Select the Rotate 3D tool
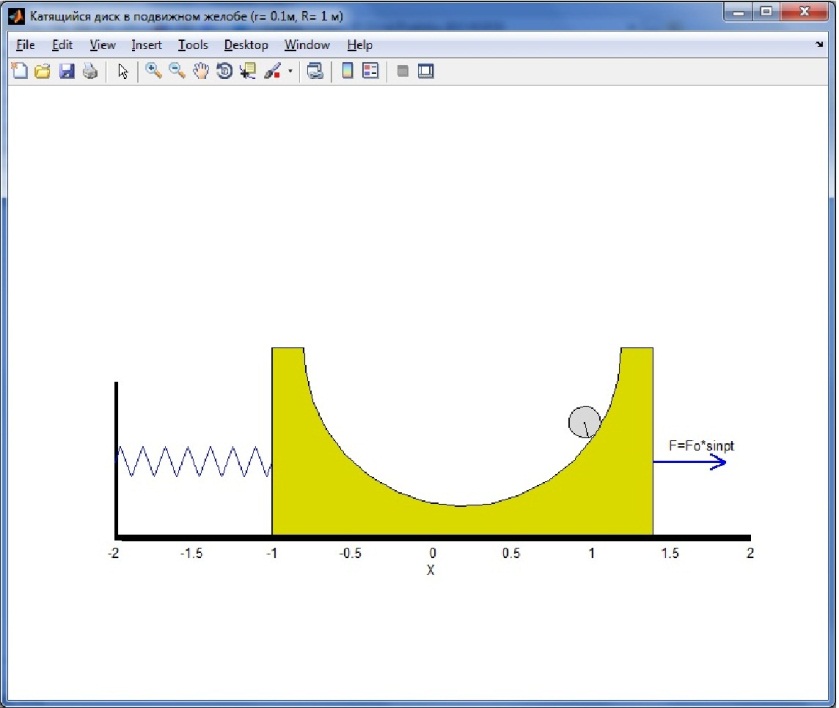This screenshot has height=708, width=839. [224, 71]
